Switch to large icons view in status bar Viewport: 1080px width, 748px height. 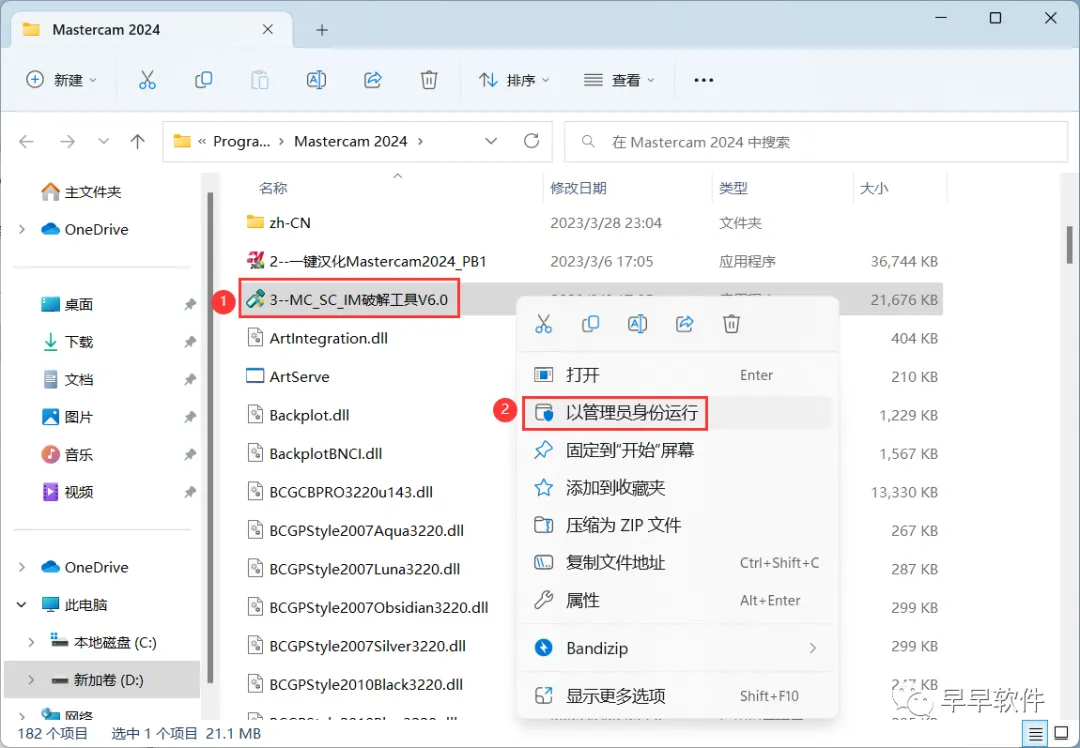tap(1061, 734)
